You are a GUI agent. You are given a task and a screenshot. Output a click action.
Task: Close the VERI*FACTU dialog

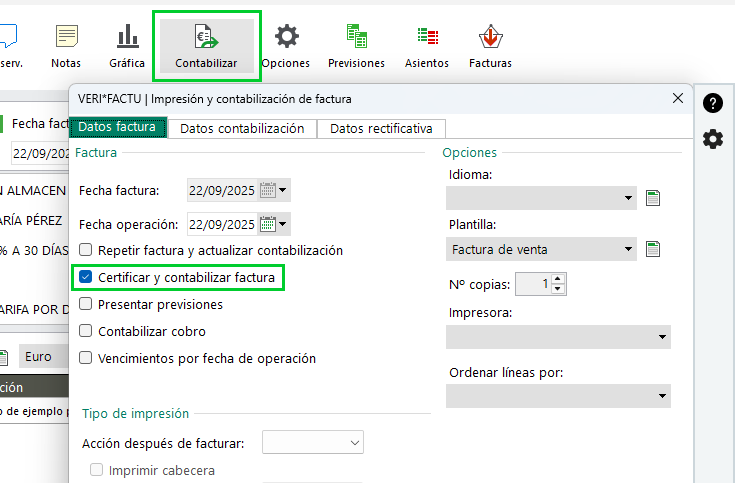coord(678,98)
